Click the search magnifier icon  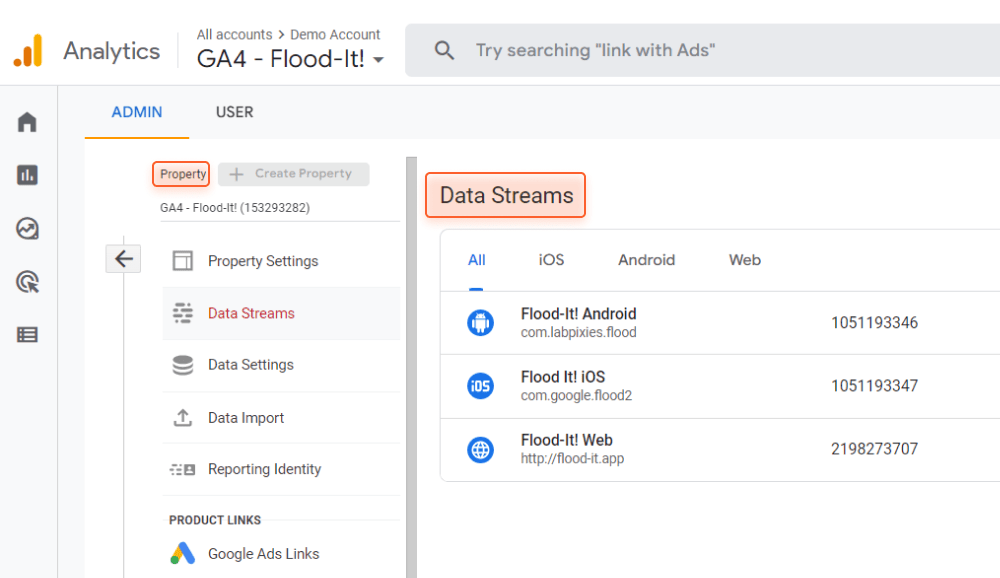(x=445, y=50)
